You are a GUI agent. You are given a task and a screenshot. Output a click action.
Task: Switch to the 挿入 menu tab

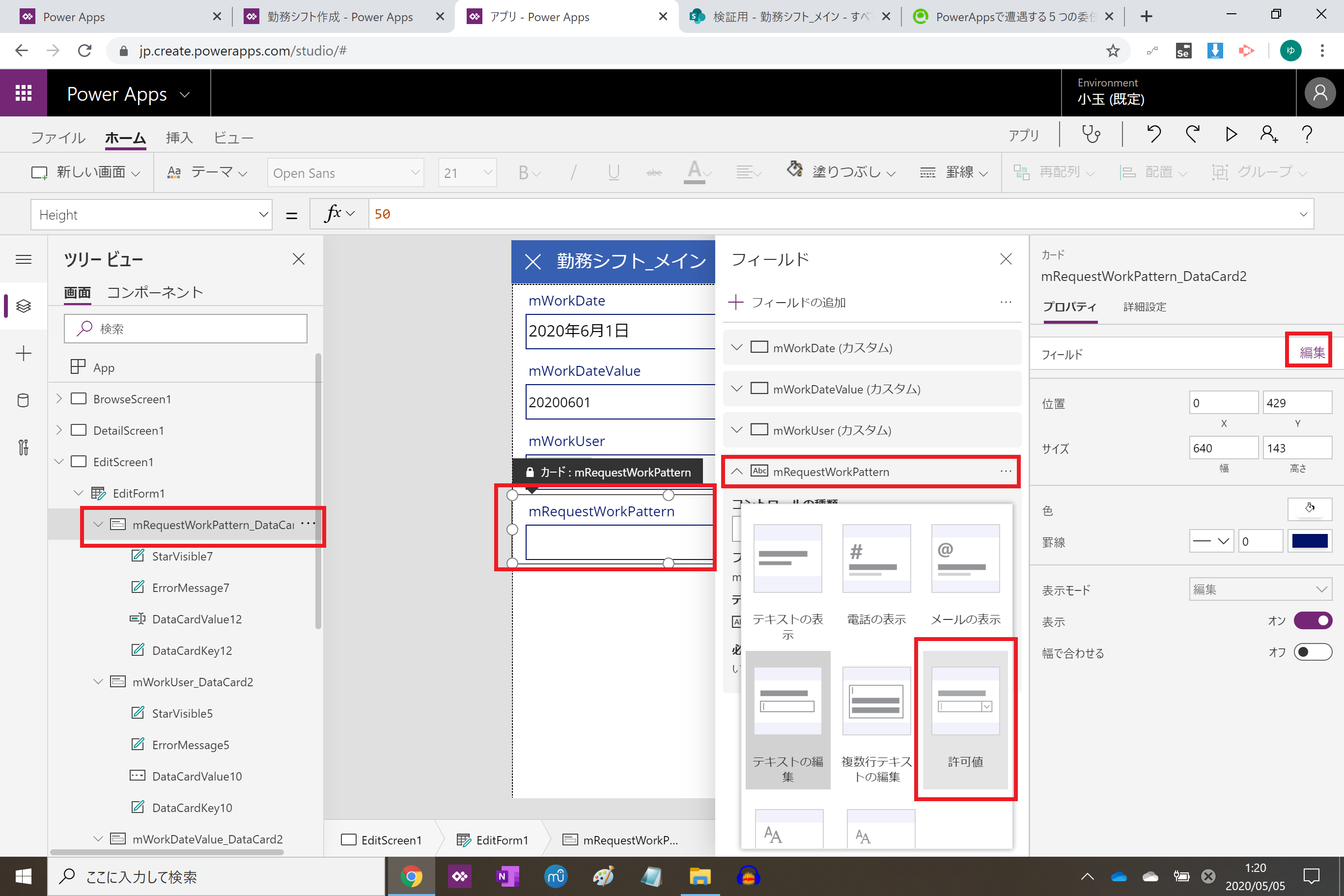(179, 138)
